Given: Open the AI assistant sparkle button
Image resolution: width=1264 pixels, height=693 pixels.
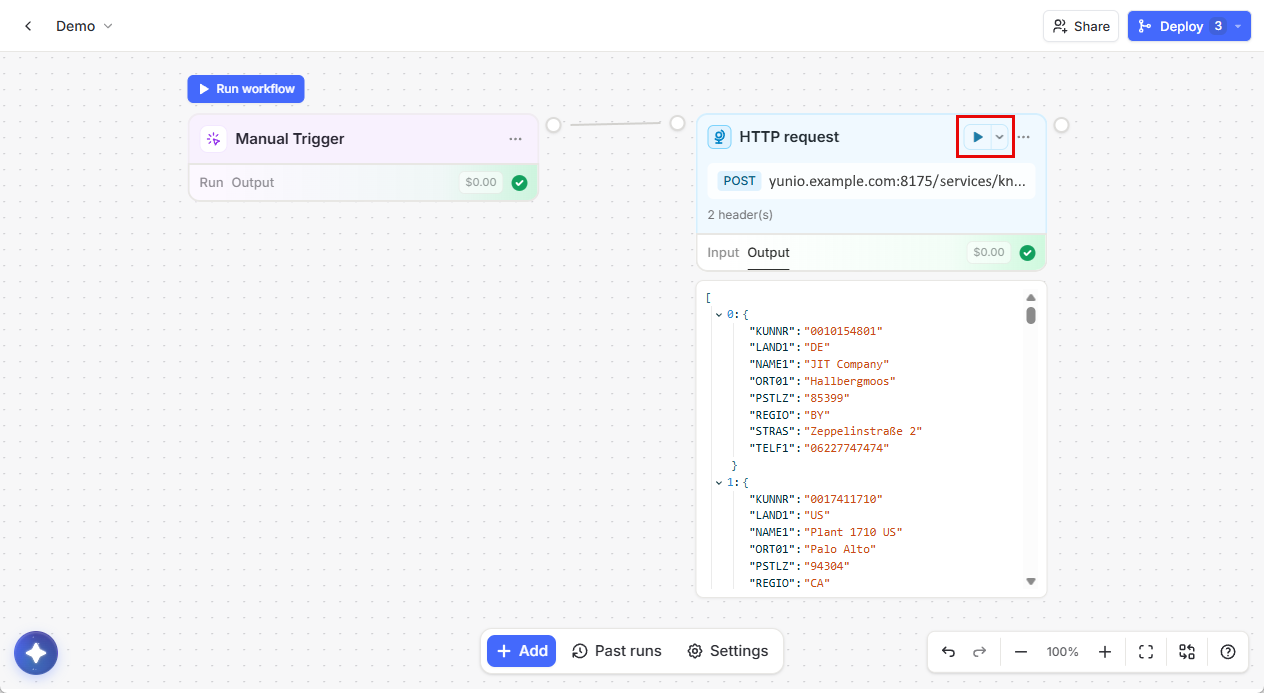Looking at the screenshot, I should (36, 654).
